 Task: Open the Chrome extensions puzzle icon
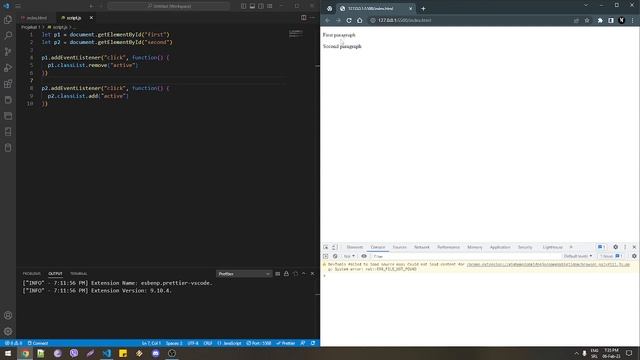click(x=600, y=20)
